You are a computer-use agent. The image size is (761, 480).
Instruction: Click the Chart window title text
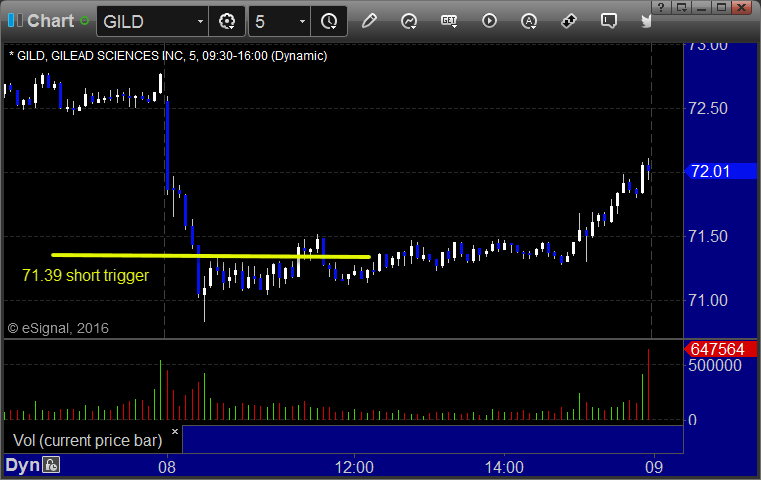[x=50, y=21]
